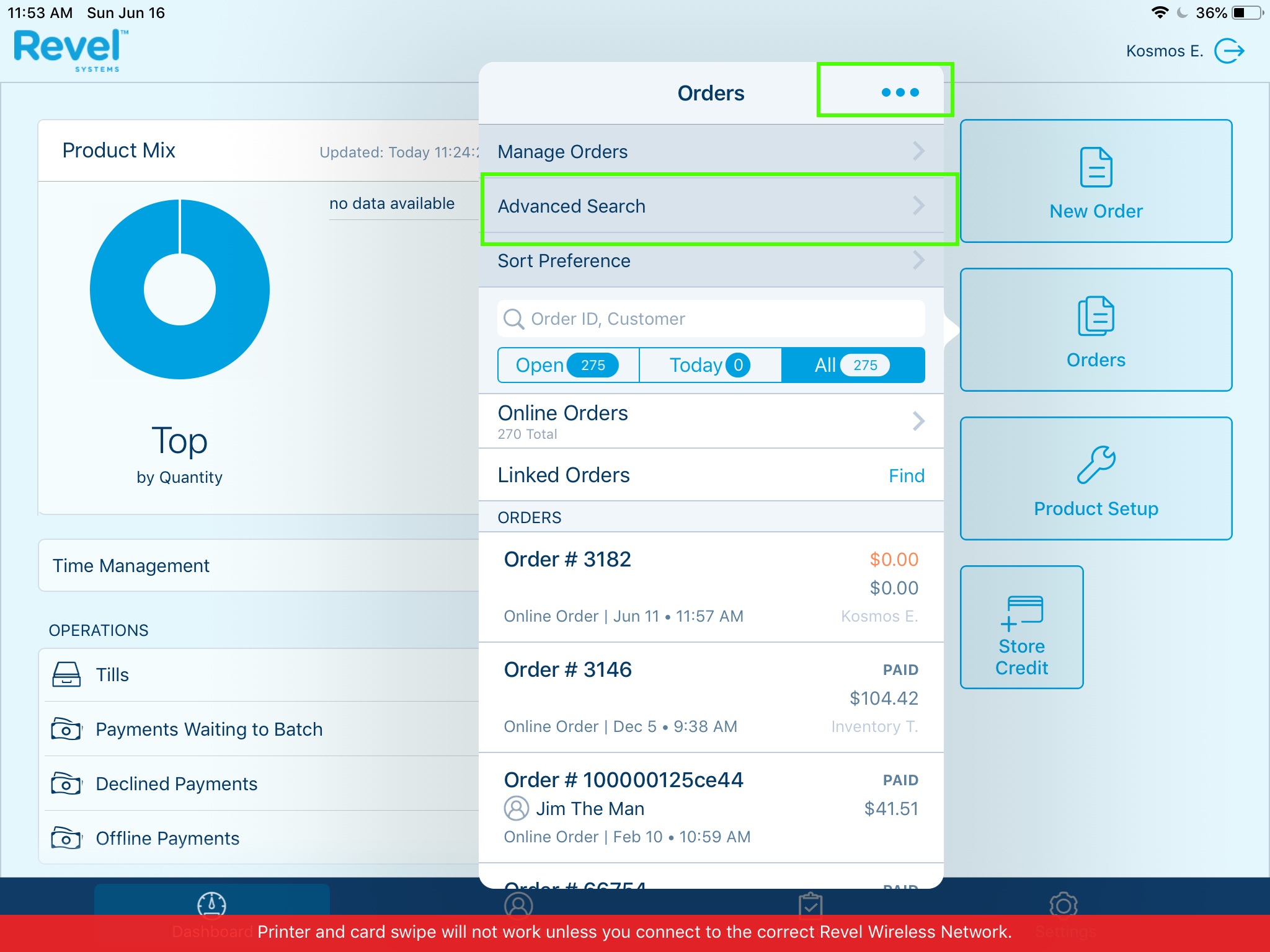The height and width of the screenshot is (952, 1270).
Task: Tap the New Order document icon
Action: 1096,167
